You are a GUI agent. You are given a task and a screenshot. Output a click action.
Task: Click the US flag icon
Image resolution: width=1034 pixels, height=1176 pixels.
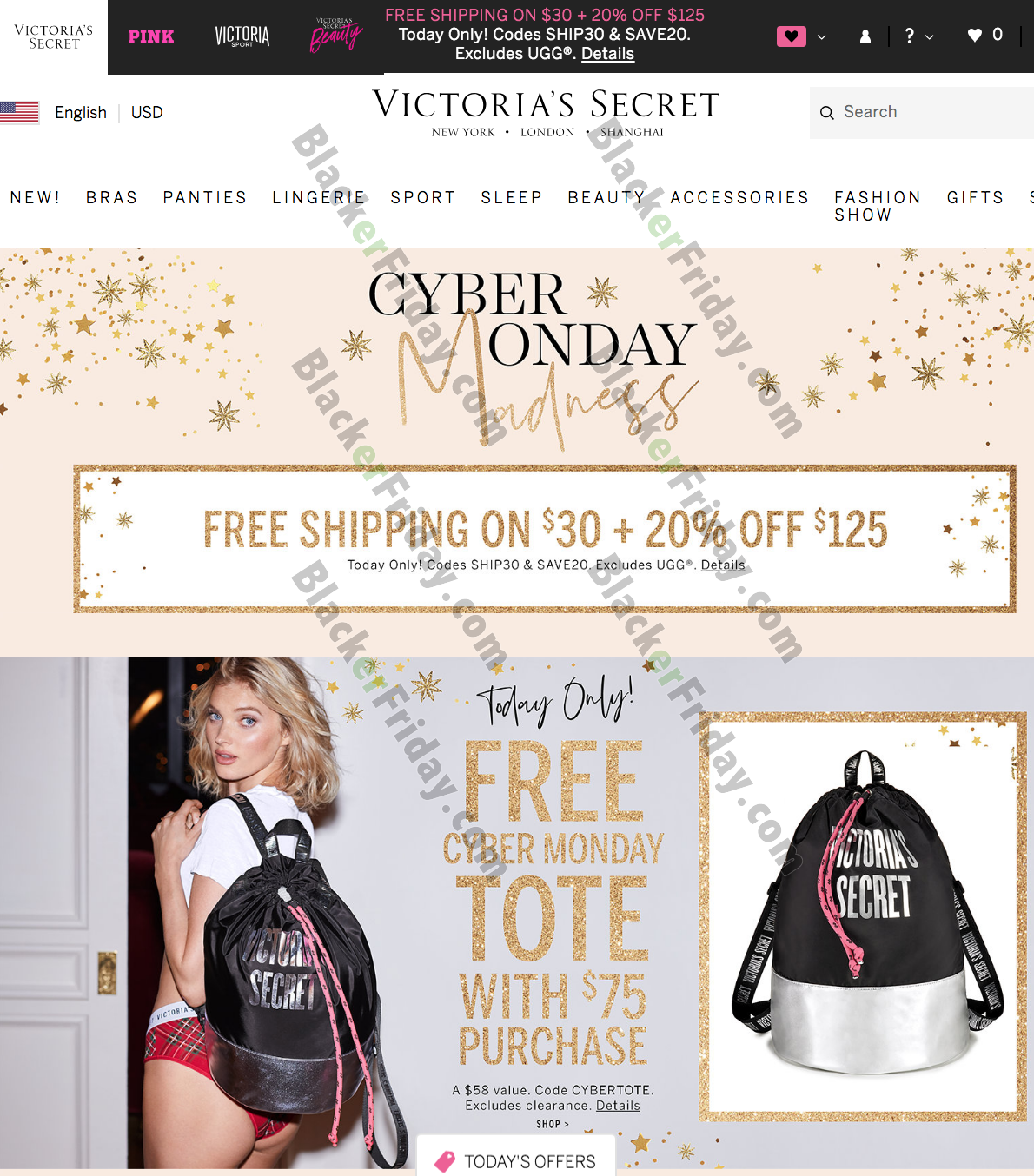click(x=19, y=112)
